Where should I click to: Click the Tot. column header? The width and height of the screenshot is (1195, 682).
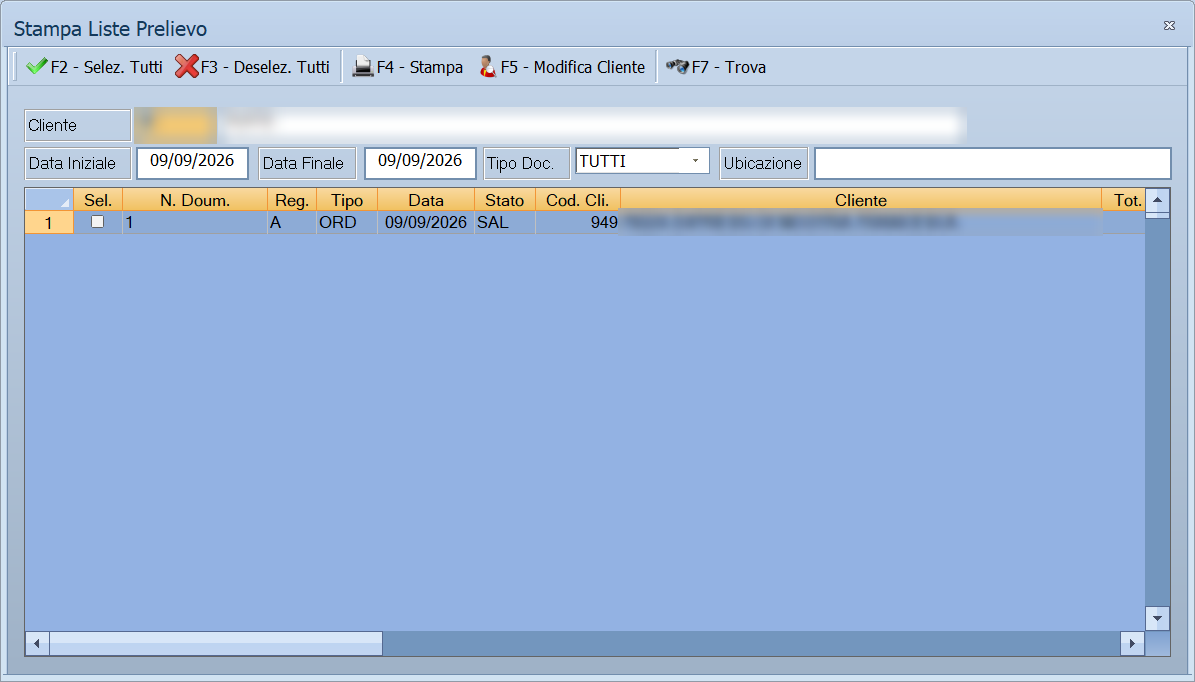(x=1124, y=200)
